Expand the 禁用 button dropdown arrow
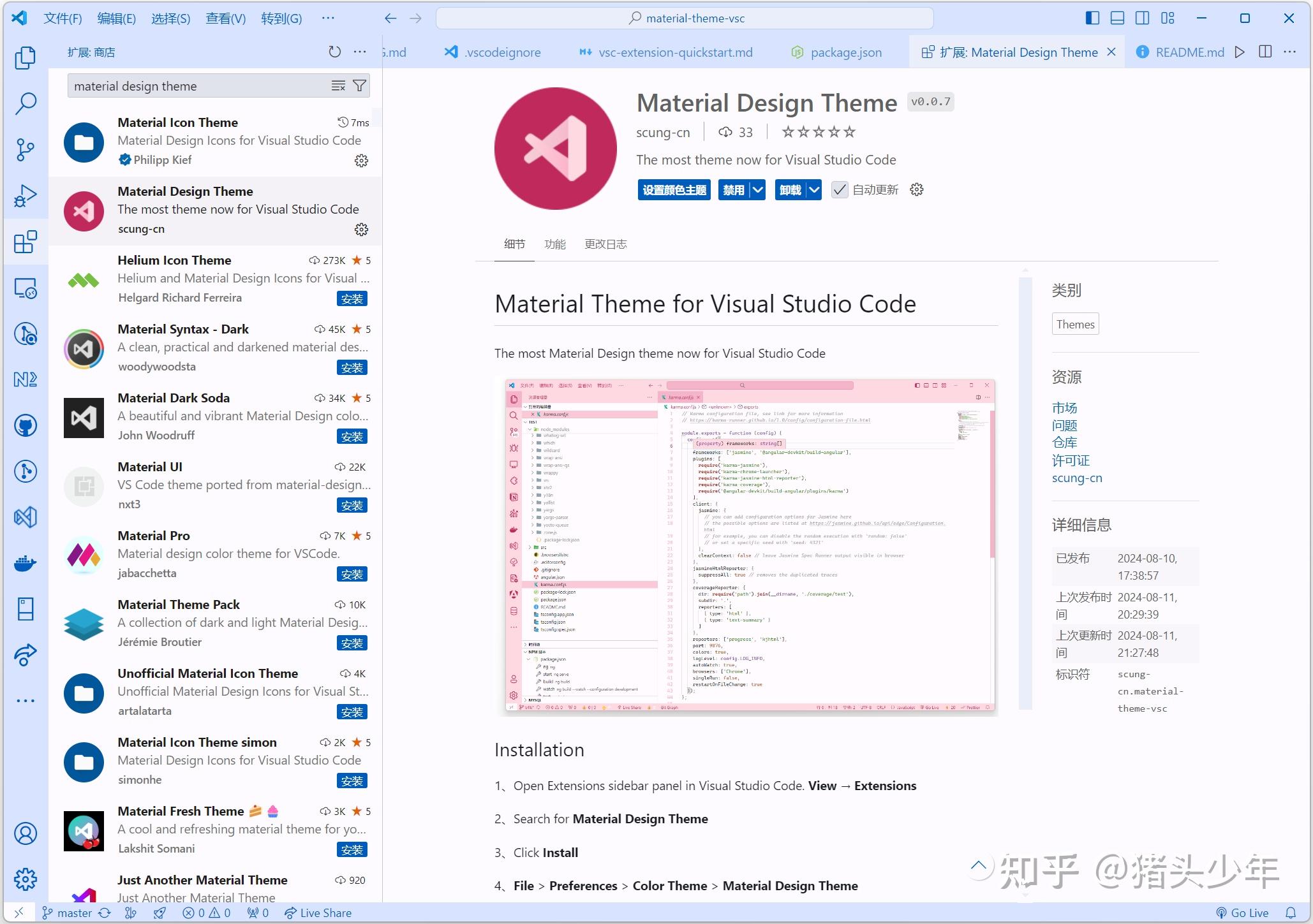This screenshot has width=1313, height=924. pyautogui.click(x=757, y=189)
